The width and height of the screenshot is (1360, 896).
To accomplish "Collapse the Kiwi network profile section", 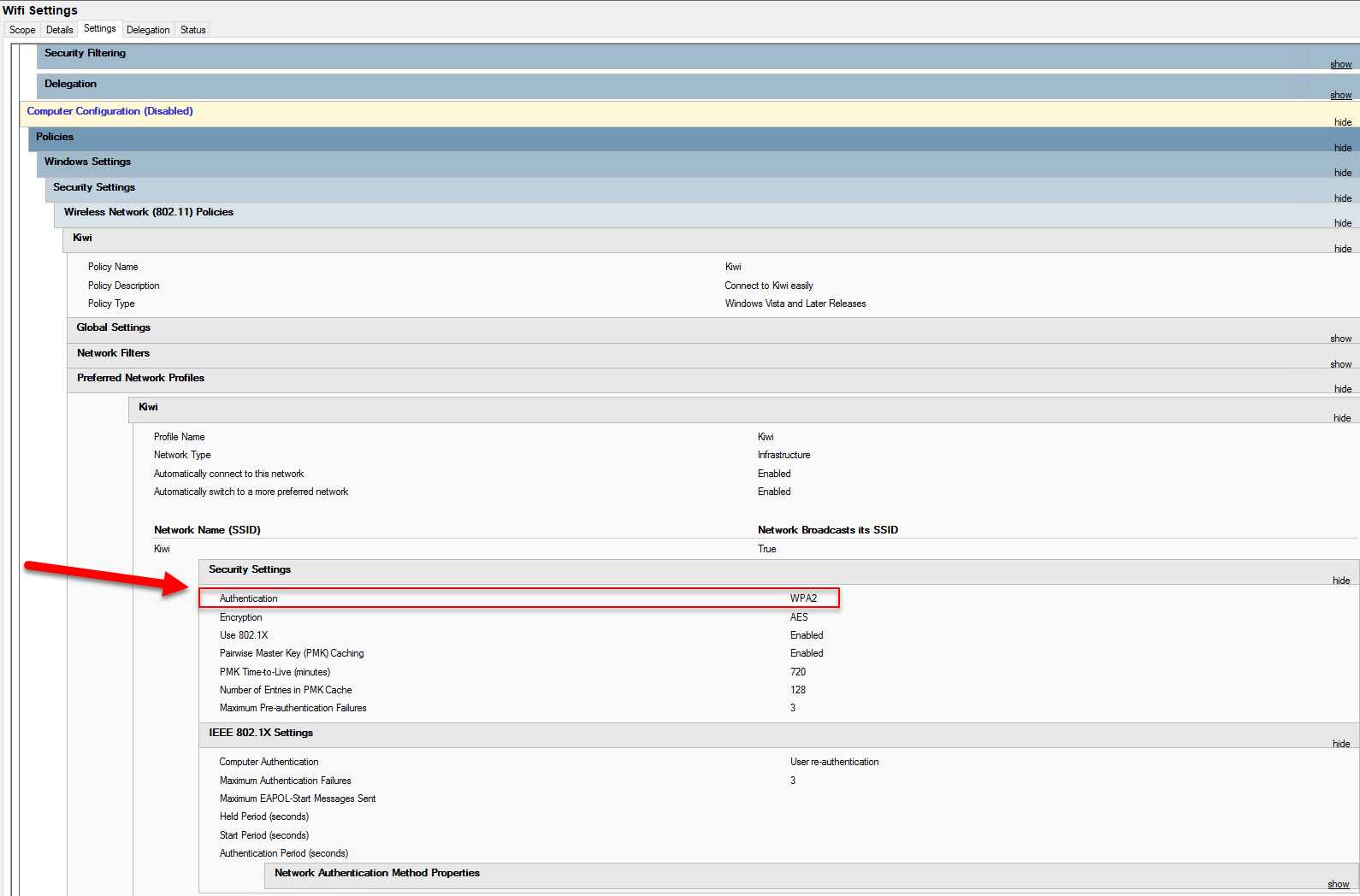I will coord(1341,418).
